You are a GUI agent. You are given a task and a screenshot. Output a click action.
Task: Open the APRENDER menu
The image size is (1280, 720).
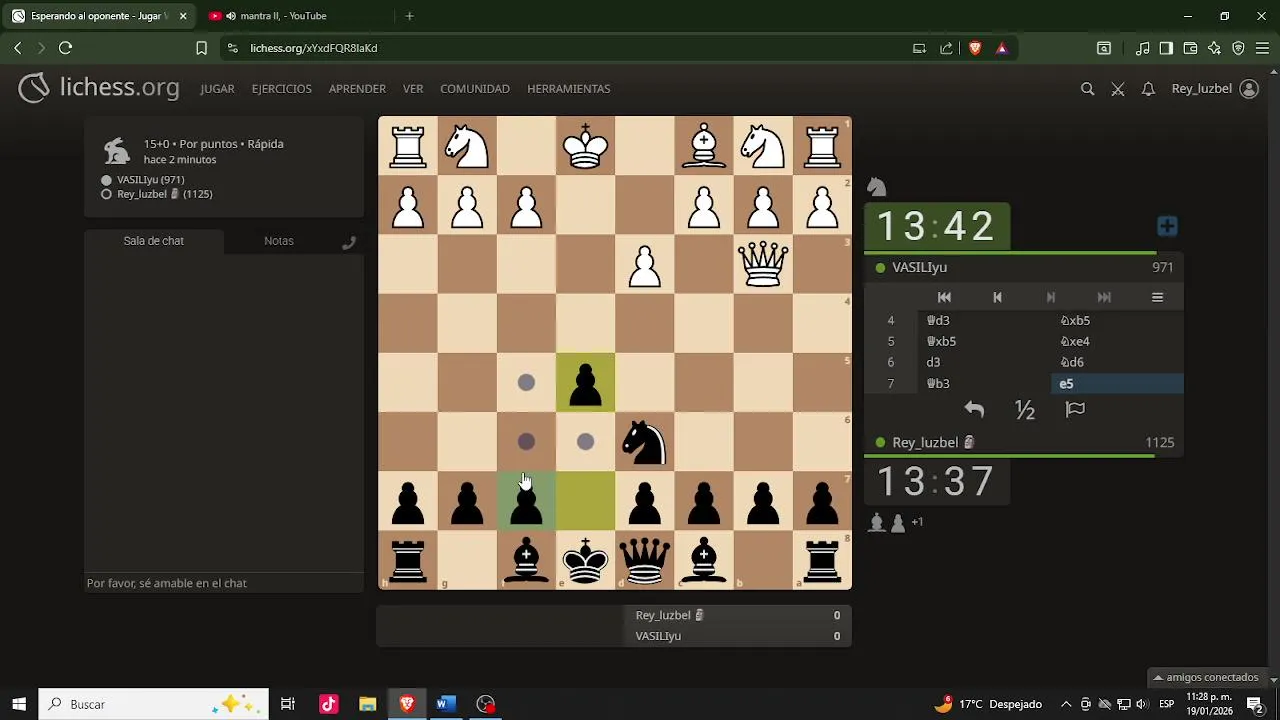pos(357,89)
